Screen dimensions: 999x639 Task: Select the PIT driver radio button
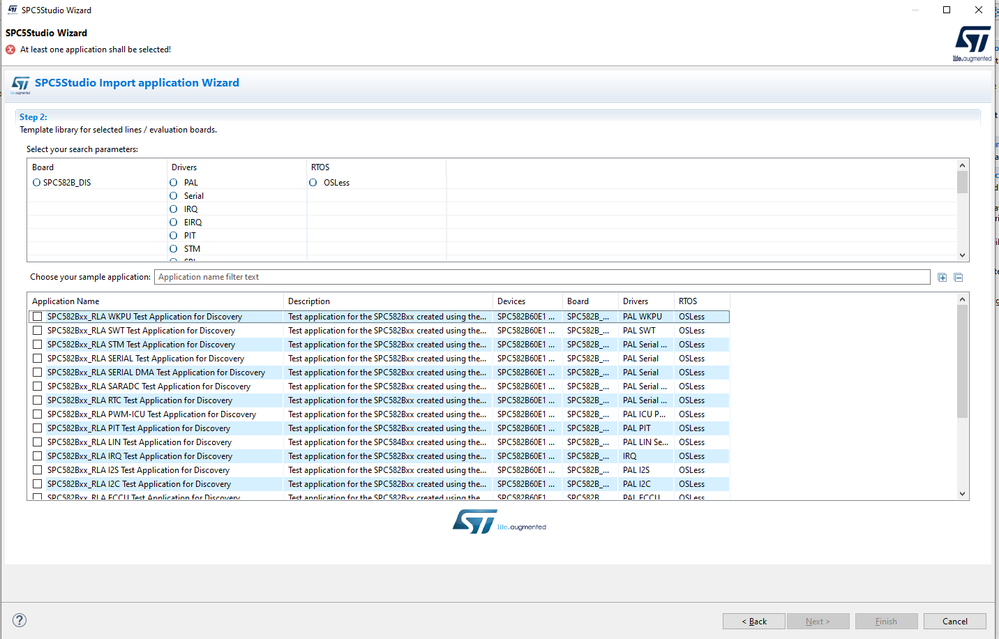(173, 236)
